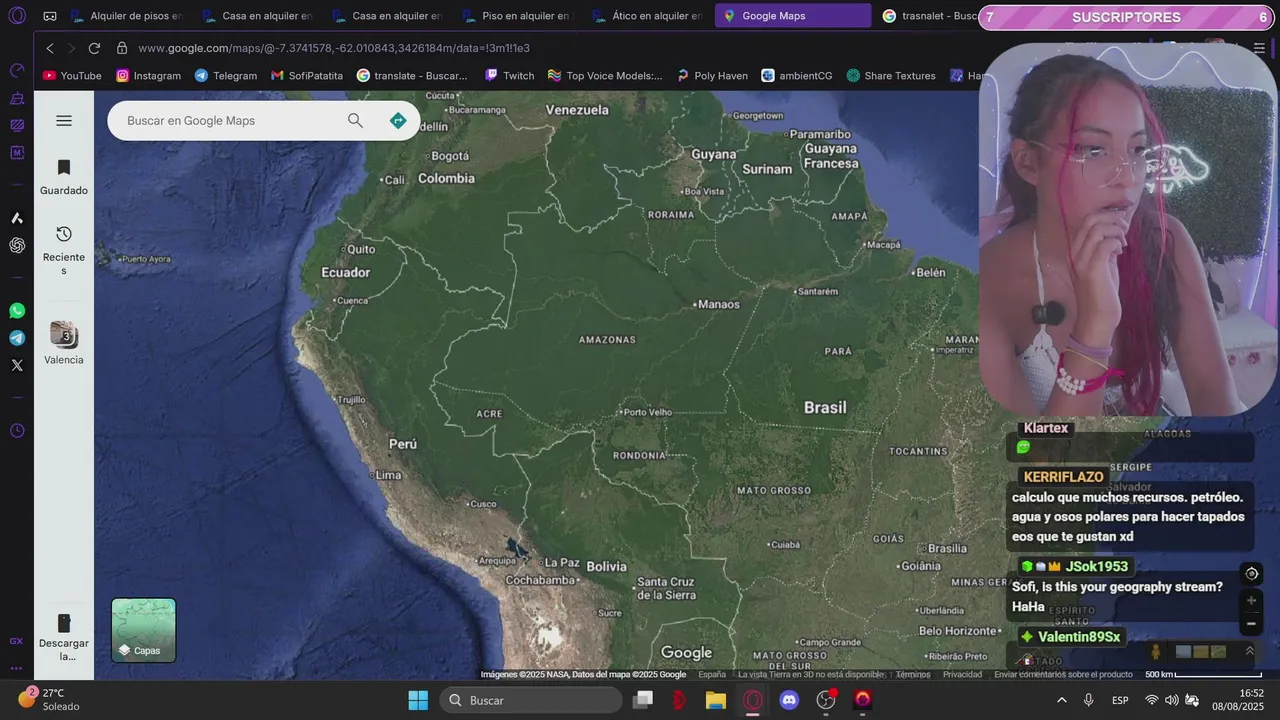Select the Street View pegman
The image size is (1280, 720).
coord(1157,652)
